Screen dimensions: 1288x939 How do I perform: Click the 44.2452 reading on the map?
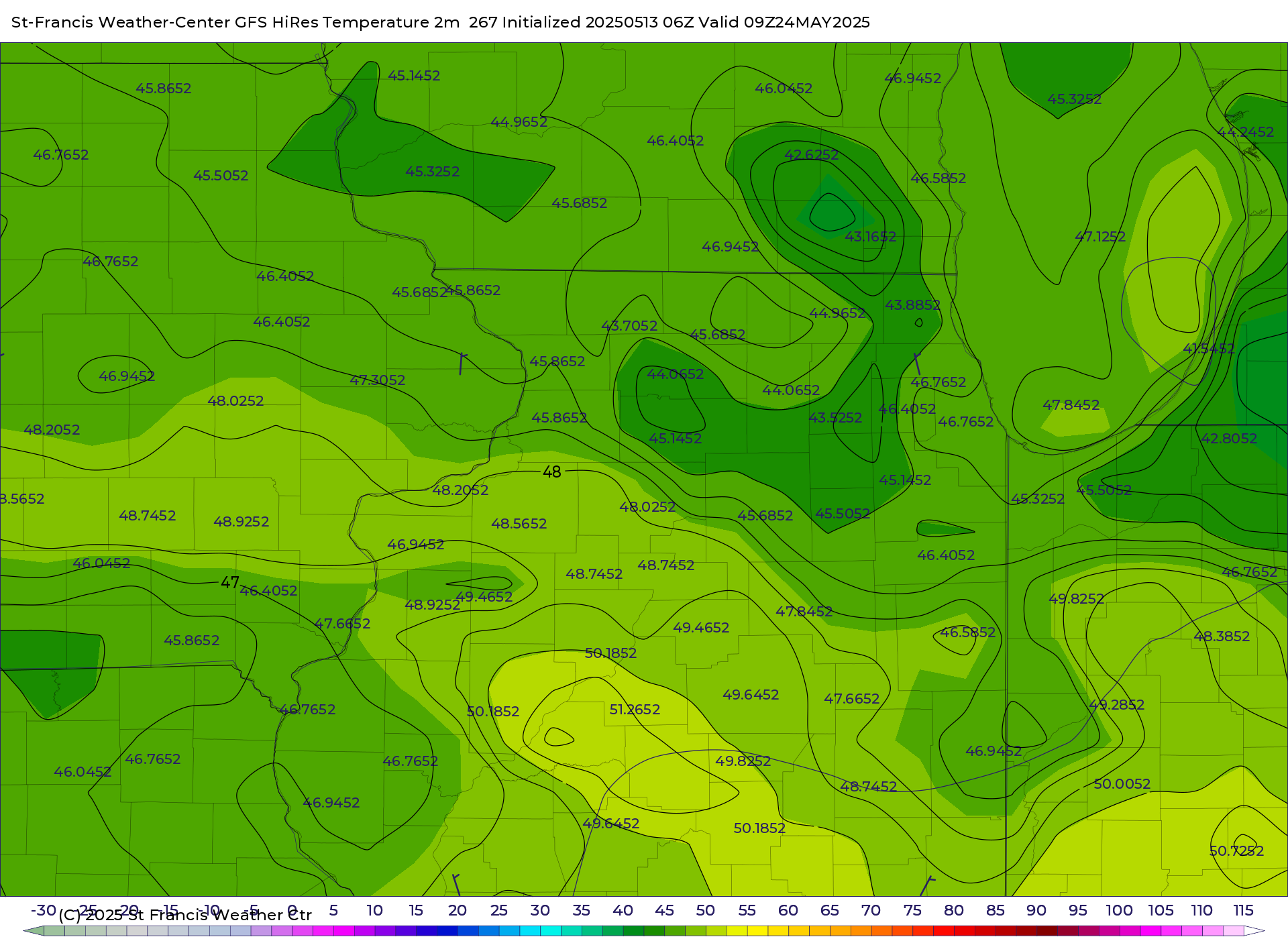pos(1245,132)
